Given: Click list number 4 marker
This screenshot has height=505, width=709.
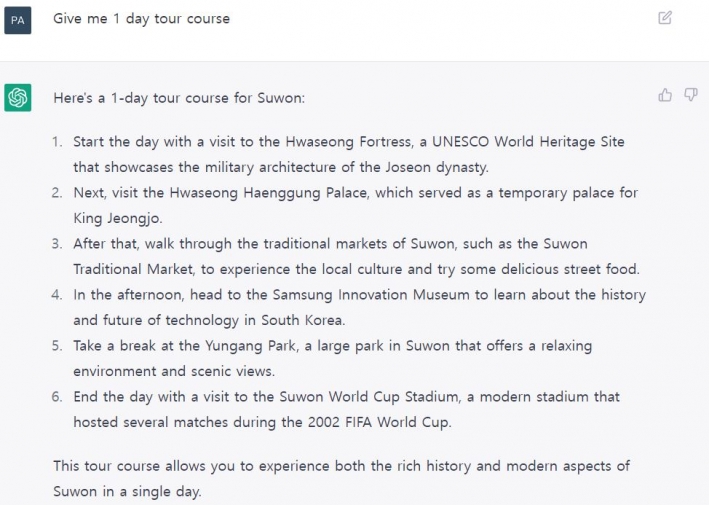Looking at the screenshot, I should tap(58, 295).
